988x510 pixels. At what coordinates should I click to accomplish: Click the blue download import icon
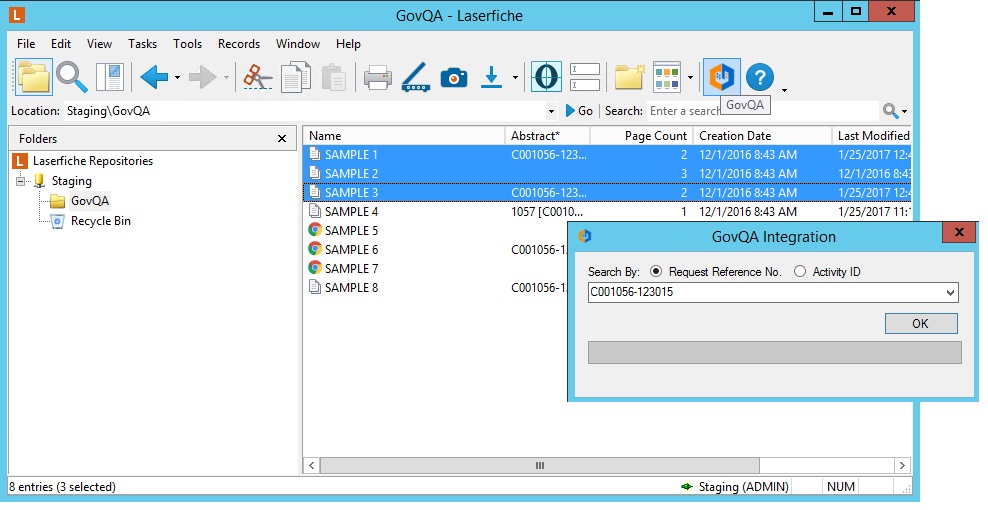coord(491,78)
